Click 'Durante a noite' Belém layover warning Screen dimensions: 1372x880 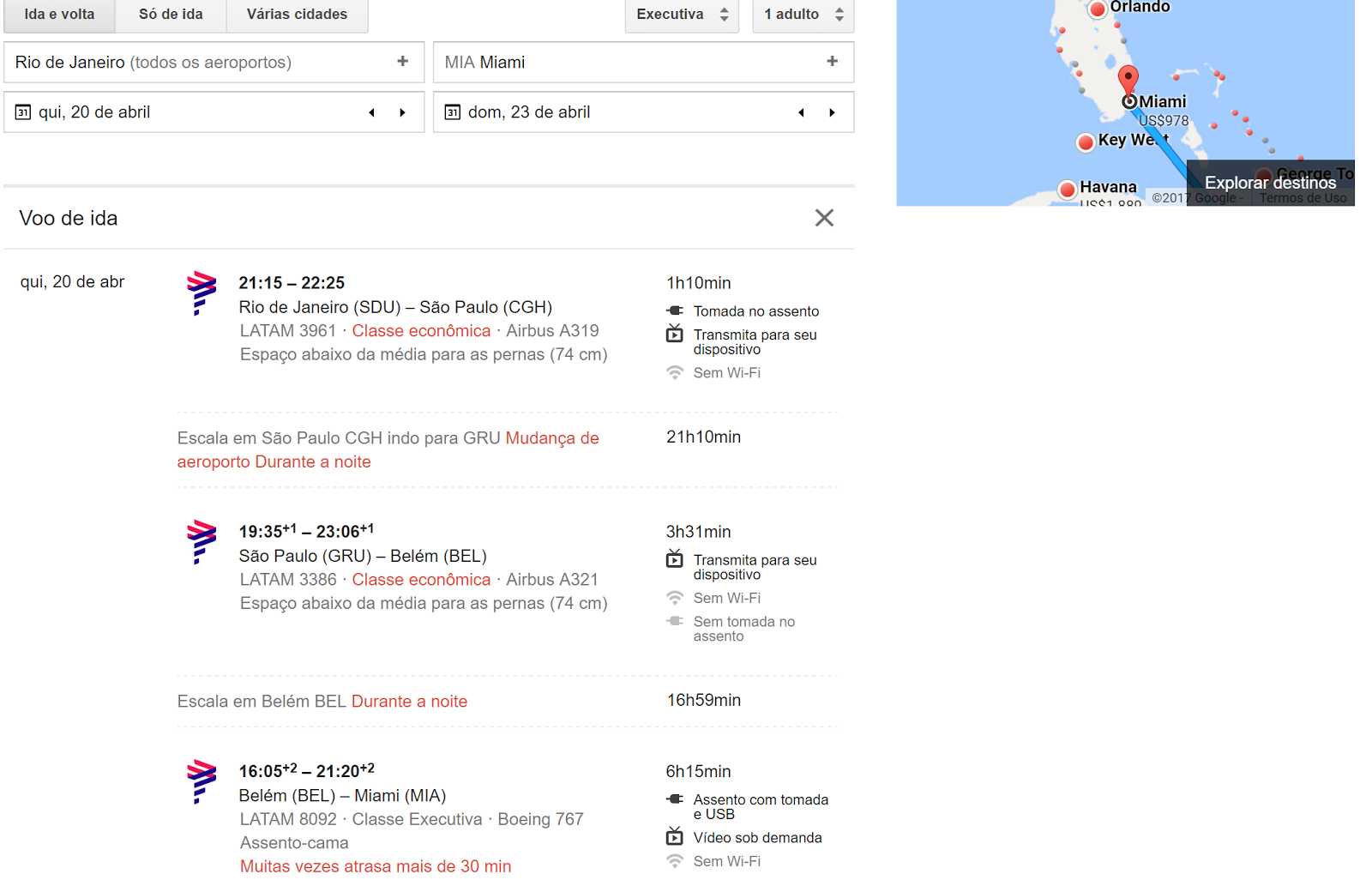tap(409, 702)
